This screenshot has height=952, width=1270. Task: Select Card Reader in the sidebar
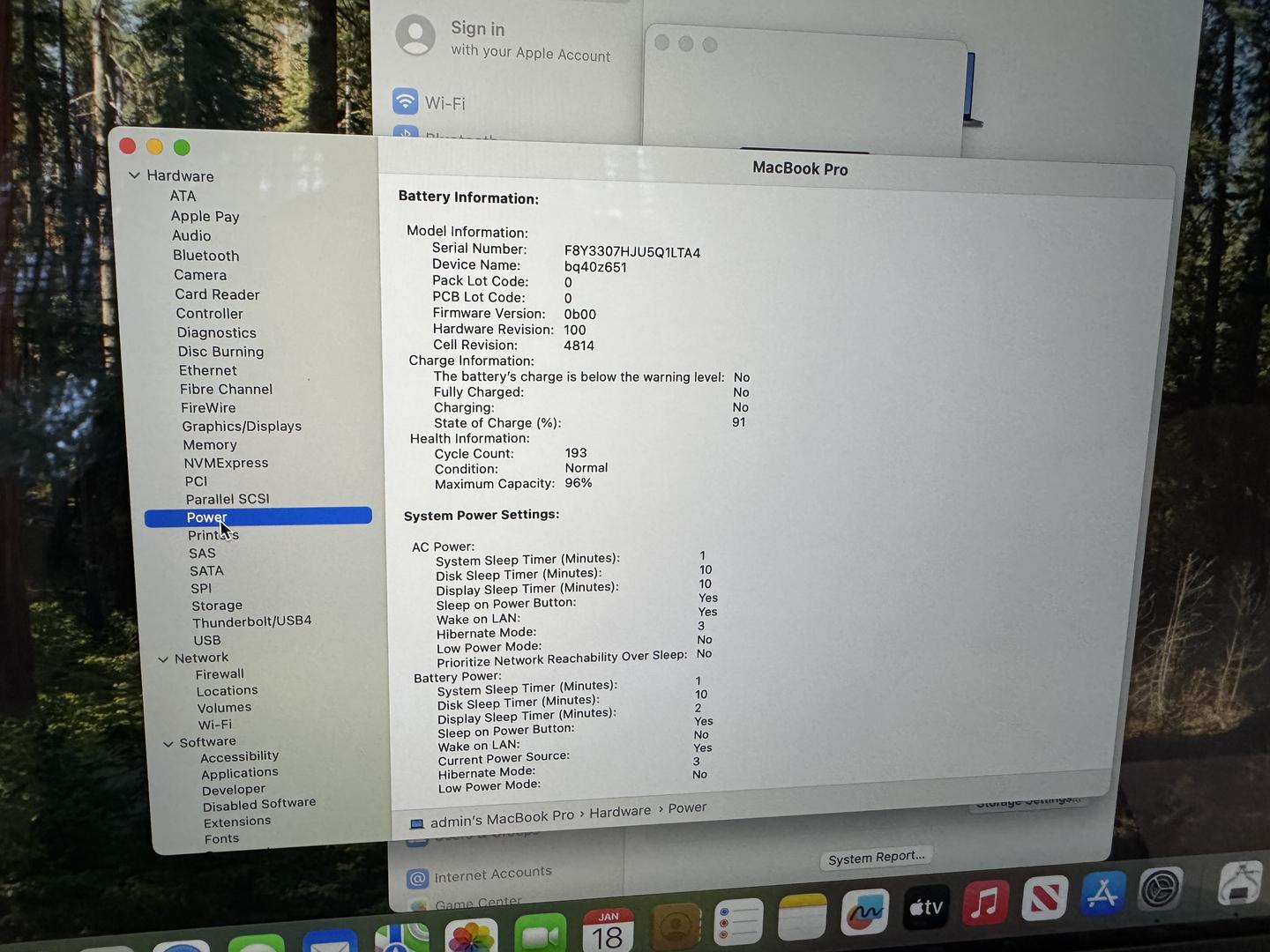(x=217, y=294)
